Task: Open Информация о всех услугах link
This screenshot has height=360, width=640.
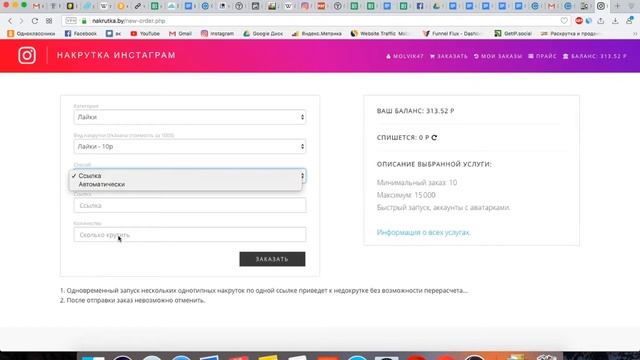Action: click(x=423, y=232)
